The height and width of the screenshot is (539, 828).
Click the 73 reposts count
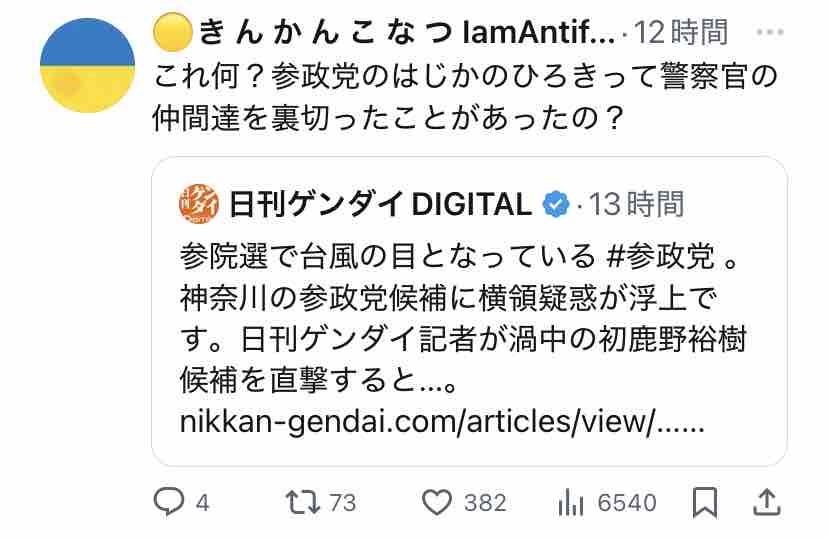(x=342, y=502)
